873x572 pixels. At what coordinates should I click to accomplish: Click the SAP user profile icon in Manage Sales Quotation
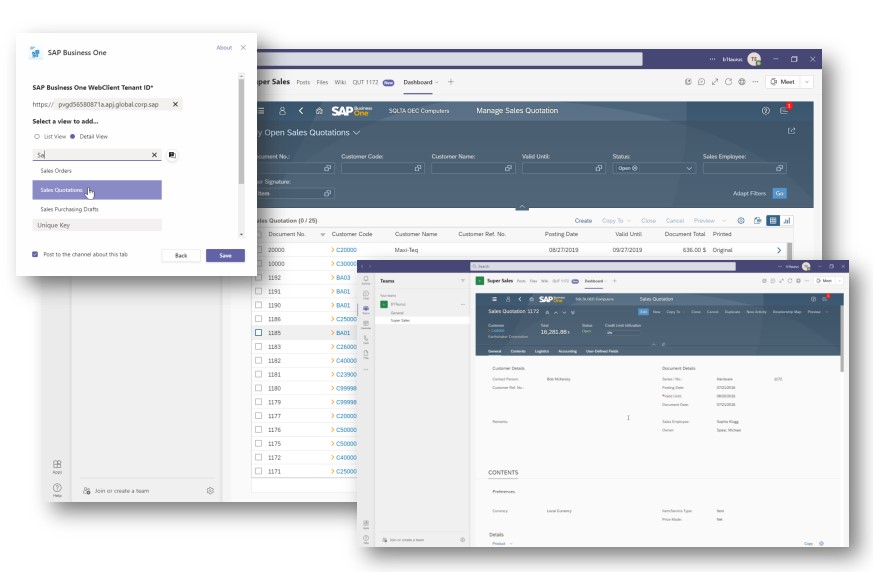pyautogui.click(x=282, y=111)
